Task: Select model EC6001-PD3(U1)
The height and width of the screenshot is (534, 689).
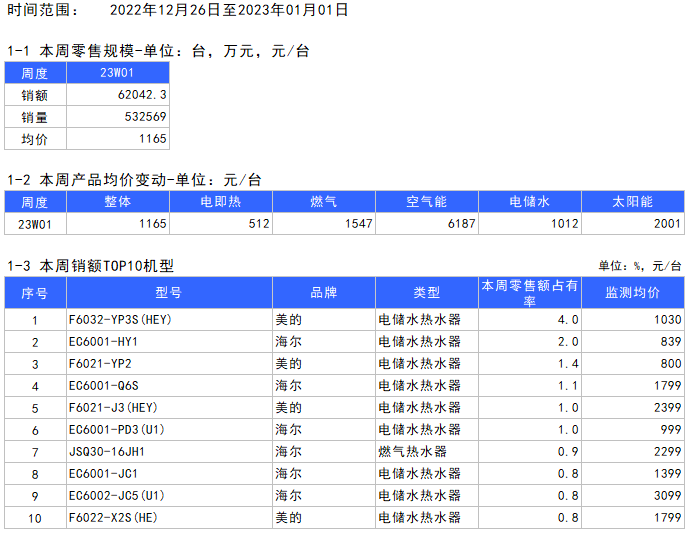Action: click(x=116, y=429)
